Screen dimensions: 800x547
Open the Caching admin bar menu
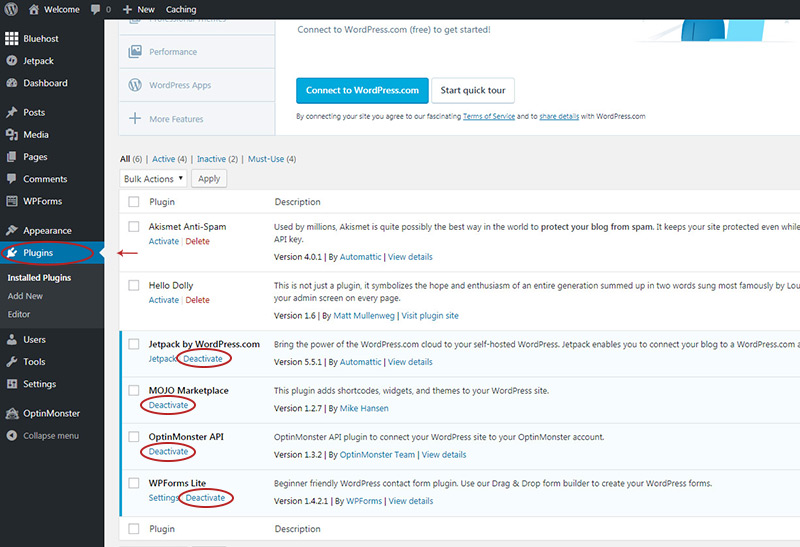point(181,9)
